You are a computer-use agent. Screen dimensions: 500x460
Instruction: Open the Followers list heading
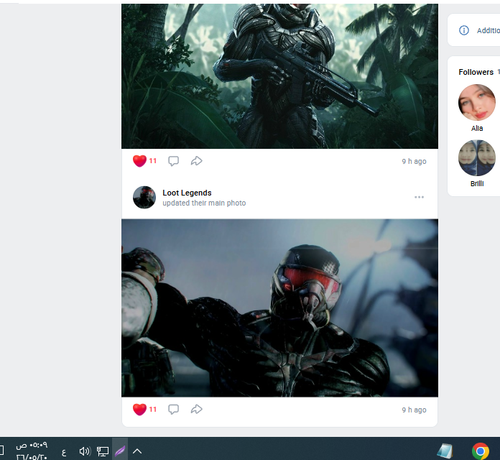(x=476, y=72)
